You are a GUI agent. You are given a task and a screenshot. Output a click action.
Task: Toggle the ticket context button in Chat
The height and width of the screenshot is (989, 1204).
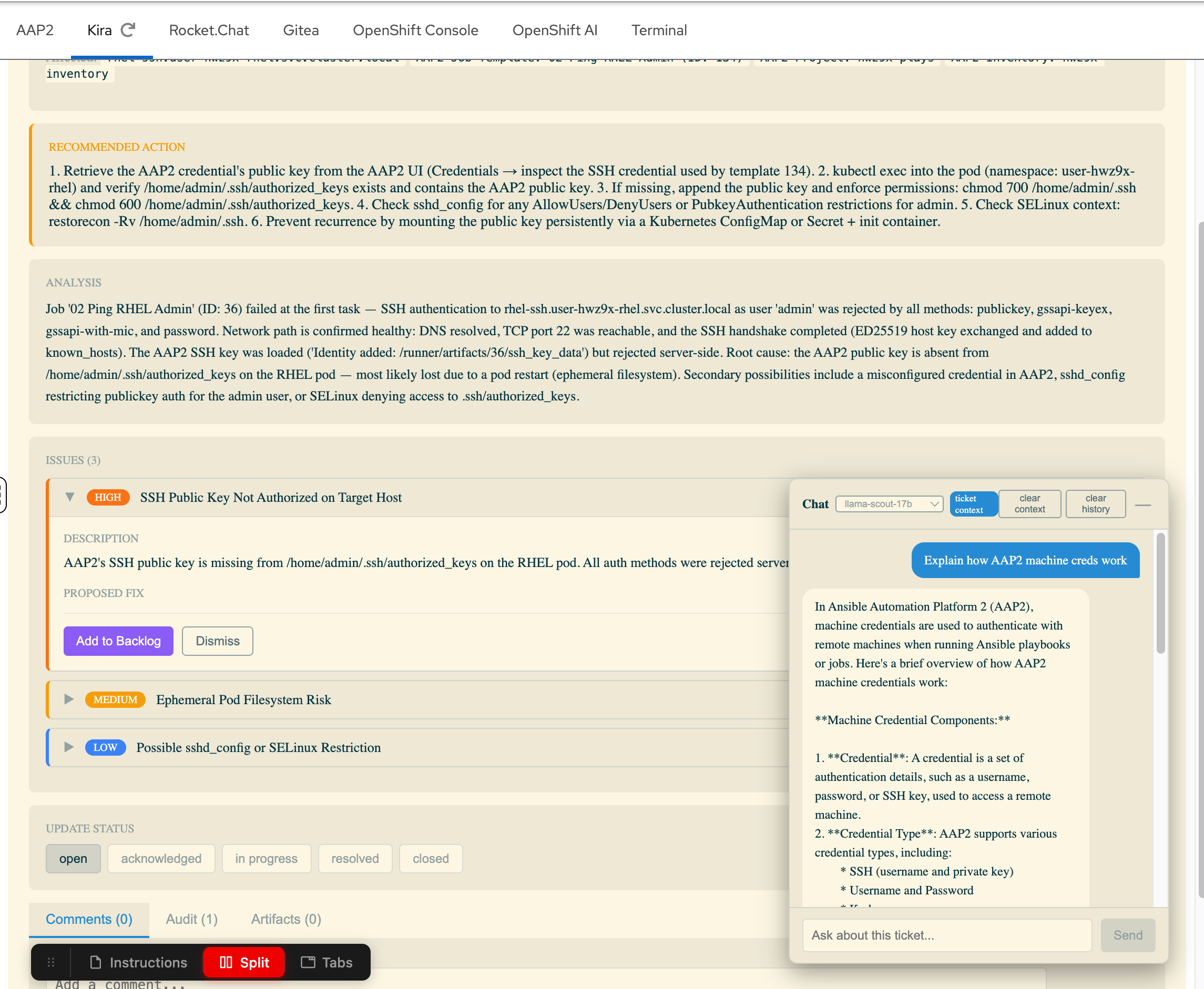[973, 503]
